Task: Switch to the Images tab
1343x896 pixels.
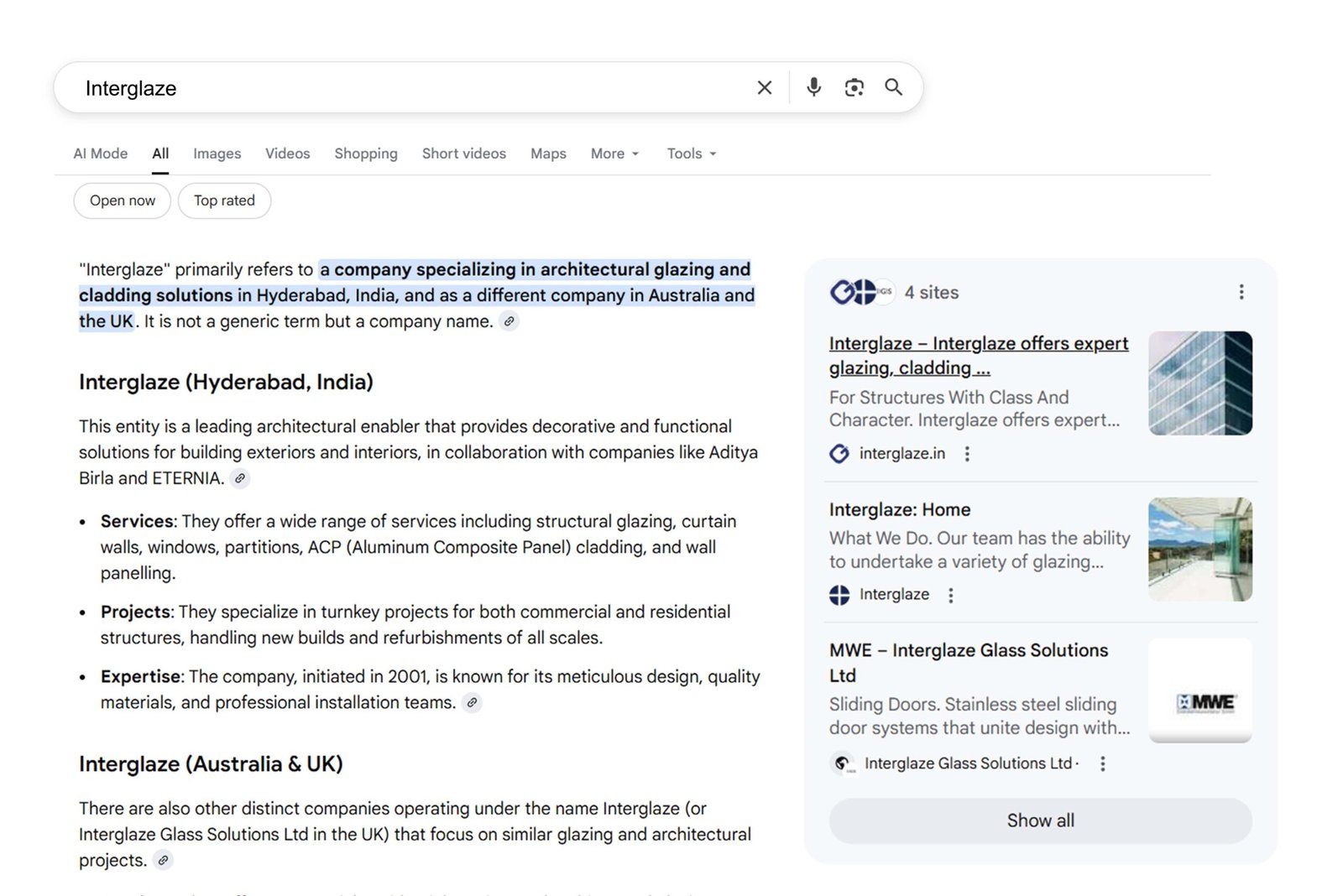Action: tap(217, 154)
